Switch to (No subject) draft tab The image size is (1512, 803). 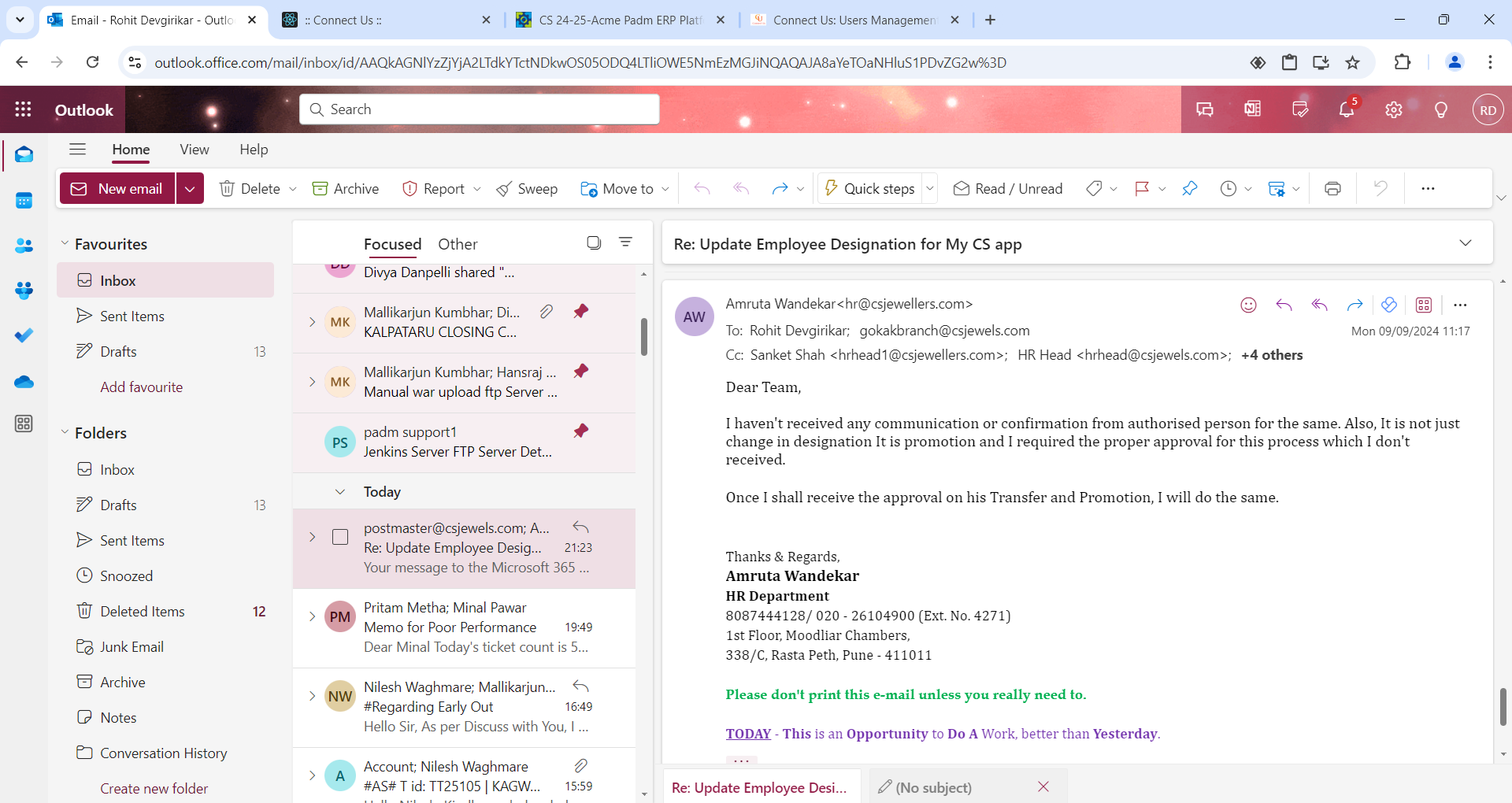(x=934, y=787)
